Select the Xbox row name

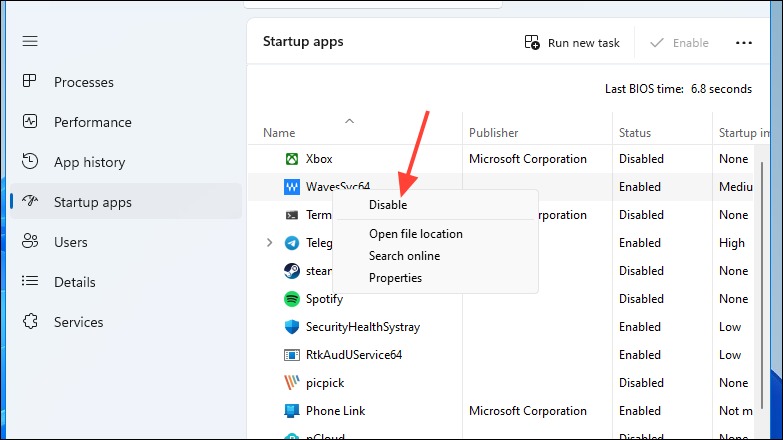(x=319, y=159)
